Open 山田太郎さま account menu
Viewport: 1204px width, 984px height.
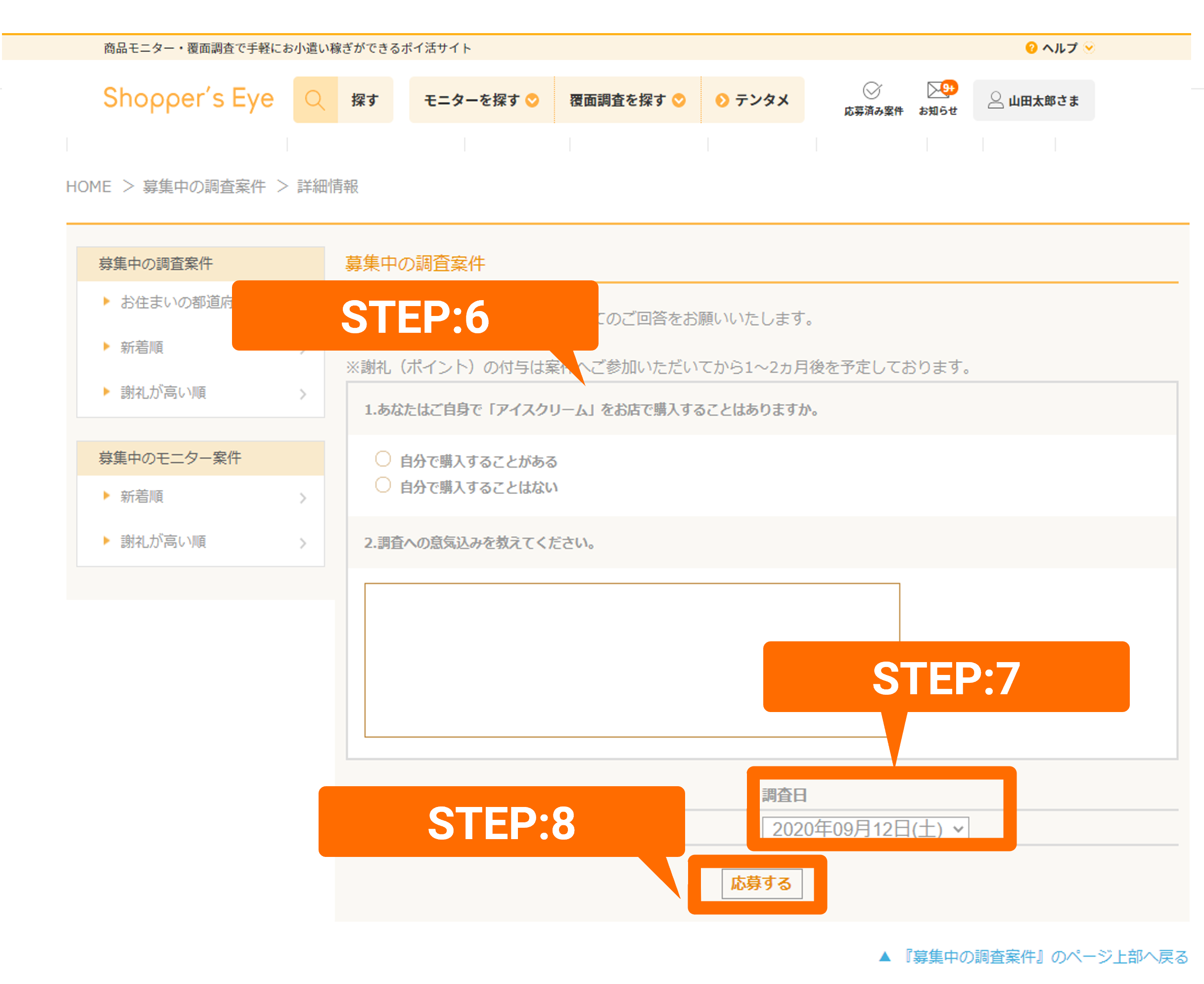[x=1033, y=100]
